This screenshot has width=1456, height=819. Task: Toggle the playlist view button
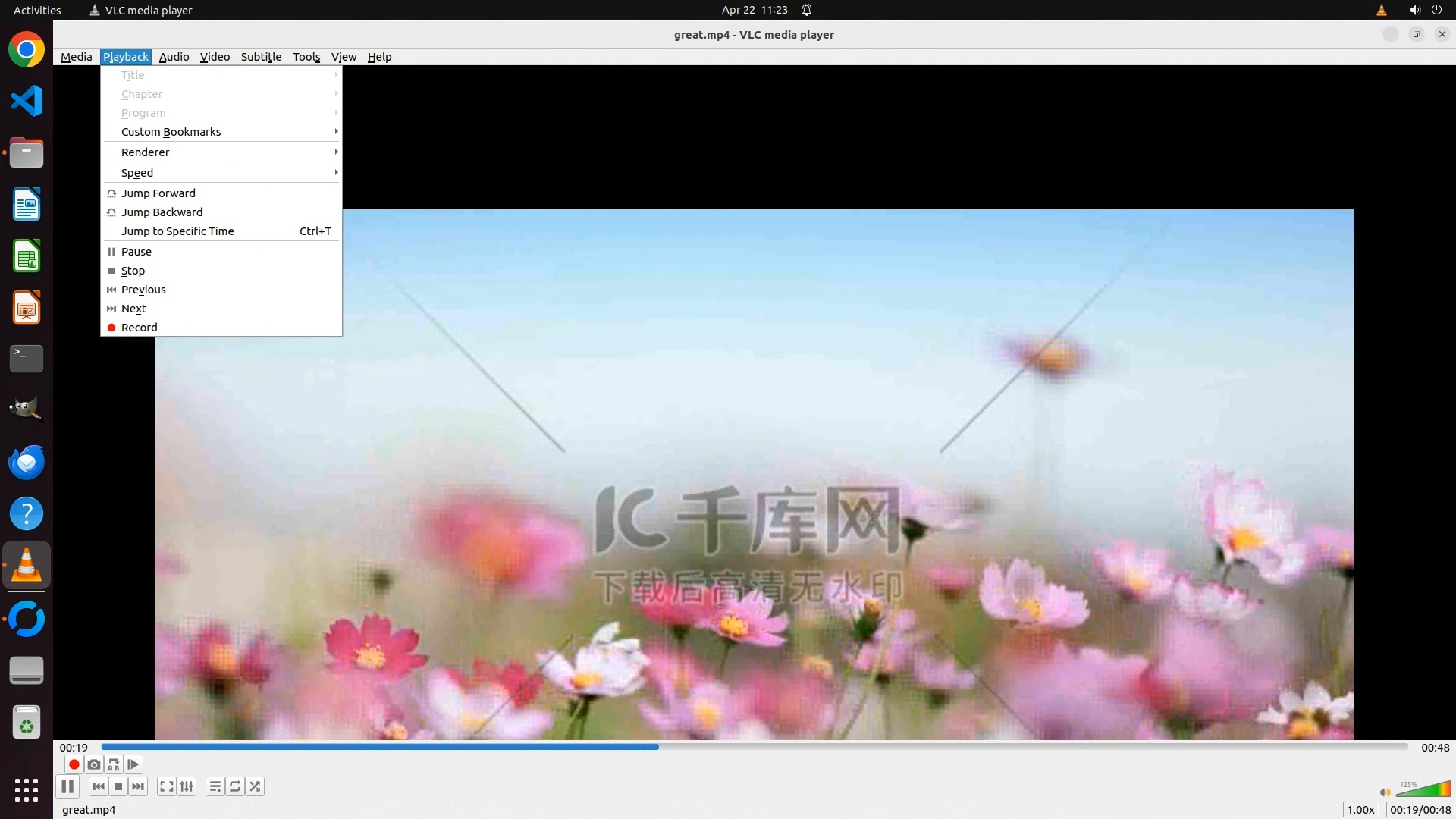click(x=215, y=786)
